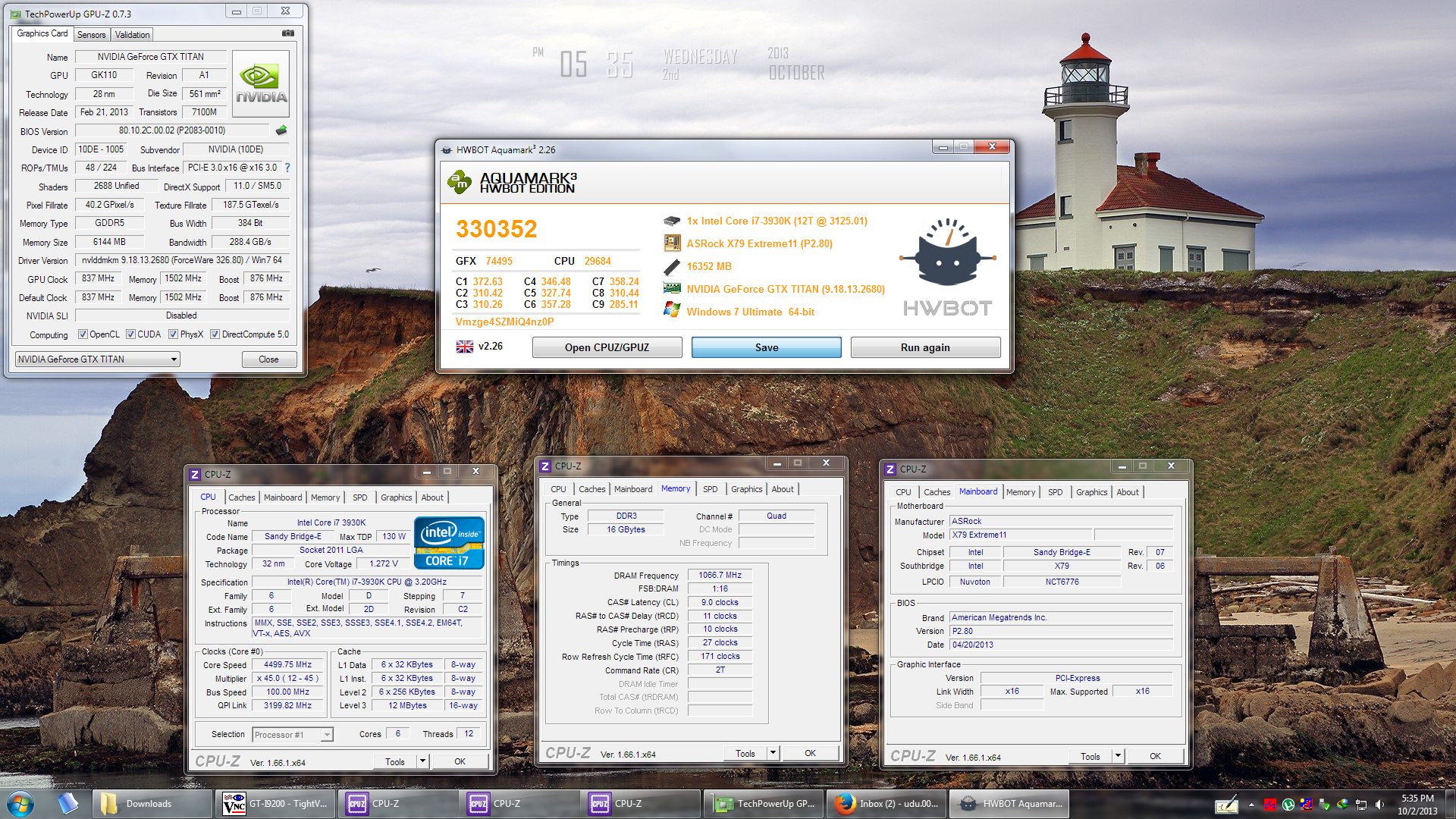Click the motherboard icon beside ASRock X79 Extreme11
1456x819 pixels.
[672, 243]
